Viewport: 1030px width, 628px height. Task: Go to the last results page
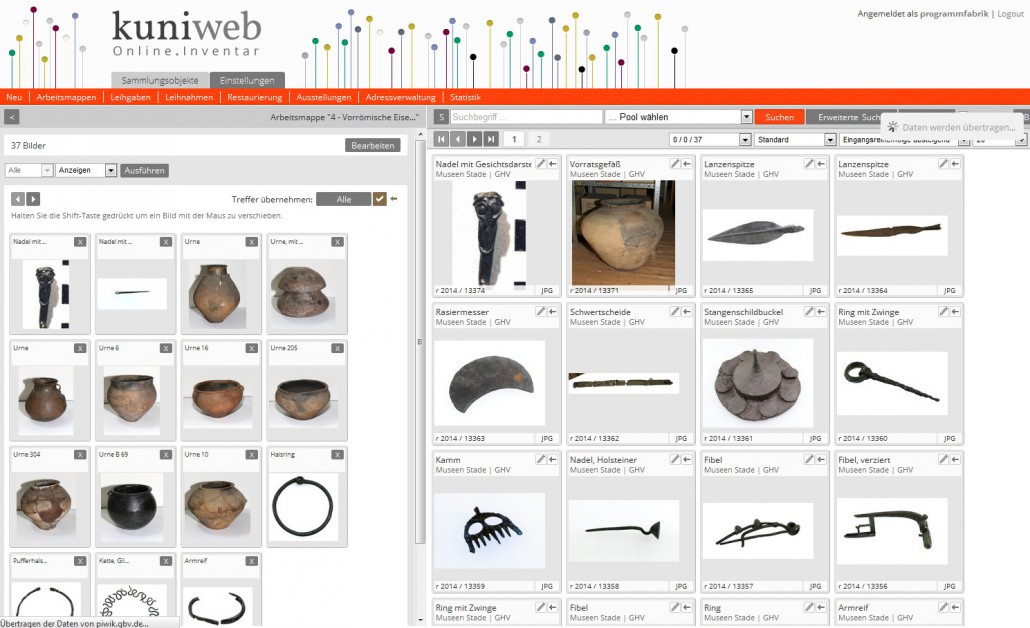pos(491,139)
